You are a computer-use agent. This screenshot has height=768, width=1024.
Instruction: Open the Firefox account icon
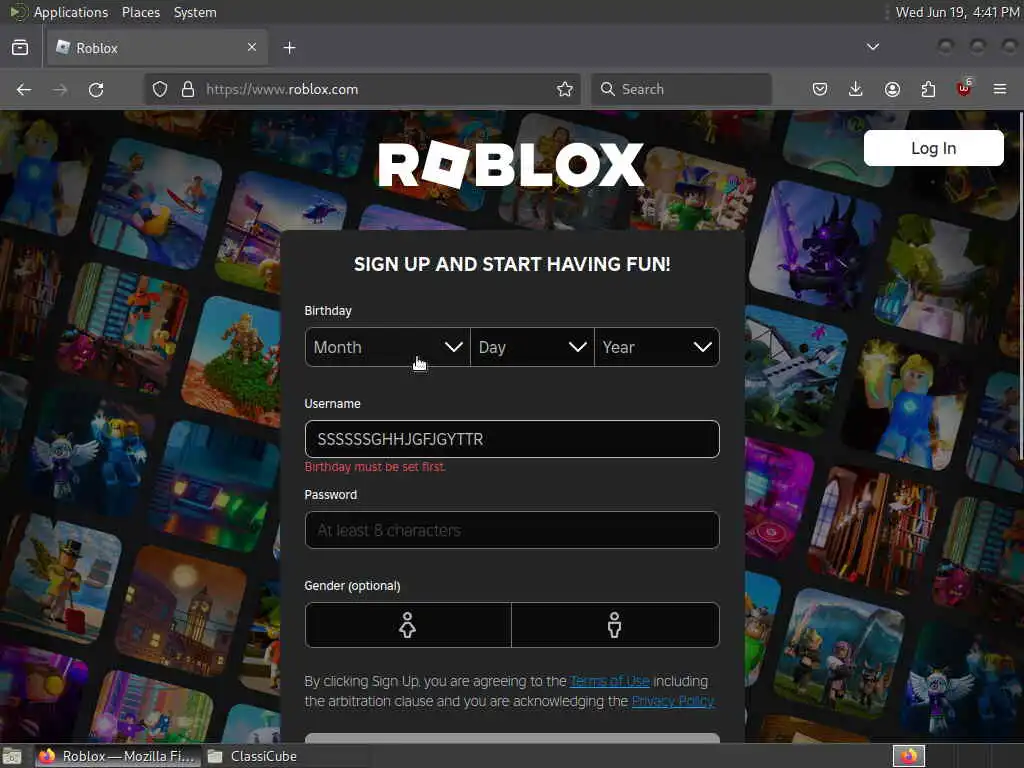[892, 89]
